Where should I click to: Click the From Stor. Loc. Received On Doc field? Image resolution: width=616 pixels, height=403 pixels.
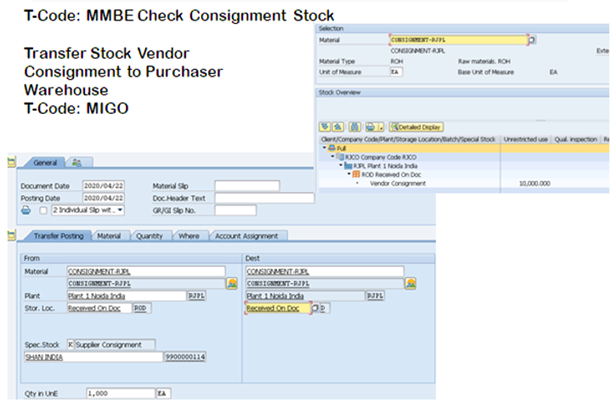pos(99,308)
